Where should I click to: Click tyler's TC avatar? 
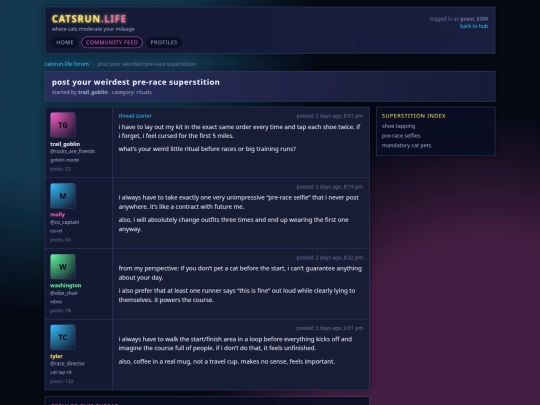pos(63,337)
